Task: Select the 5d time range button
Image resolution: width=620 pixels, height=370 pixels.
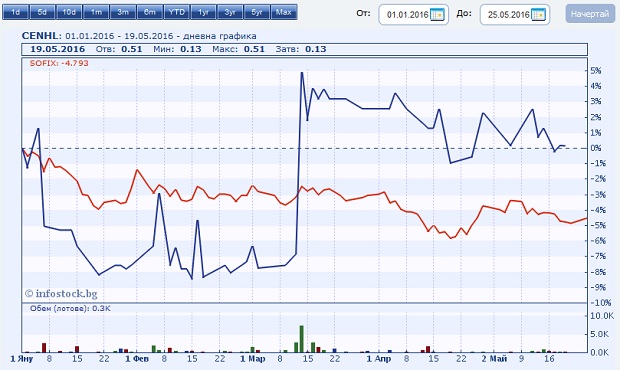Action: pos(42,12)
